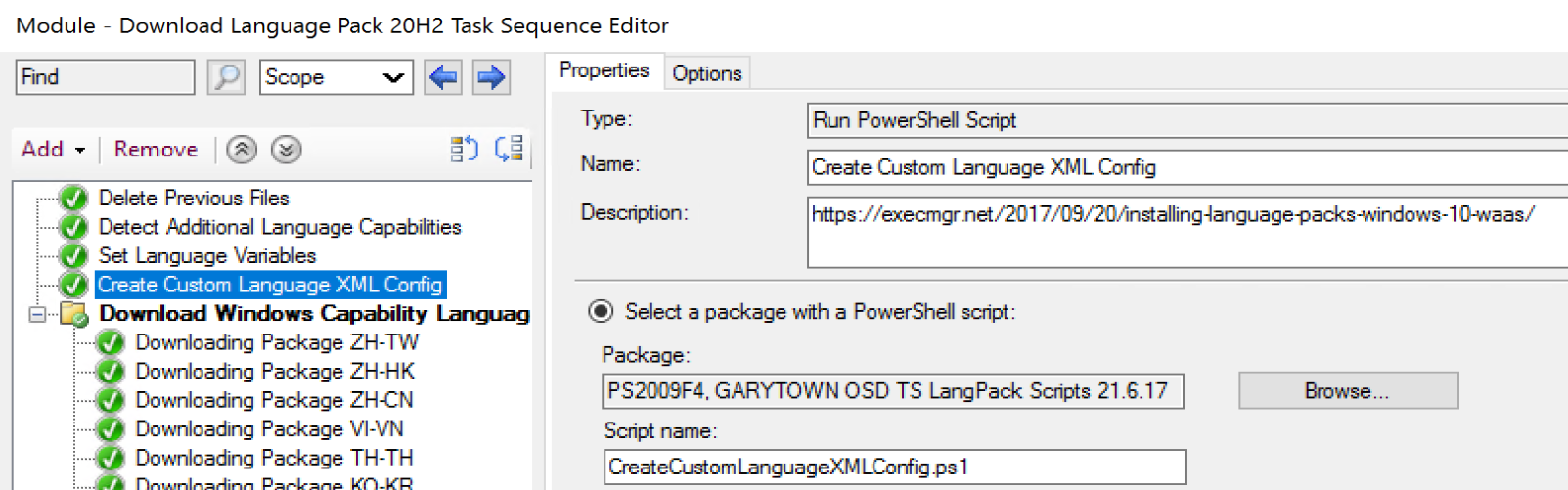Image resolution: width=1568 pixels, height=490 pixels.
Task: Open the Scope dropdown
Action: click(x=336, y=77)
